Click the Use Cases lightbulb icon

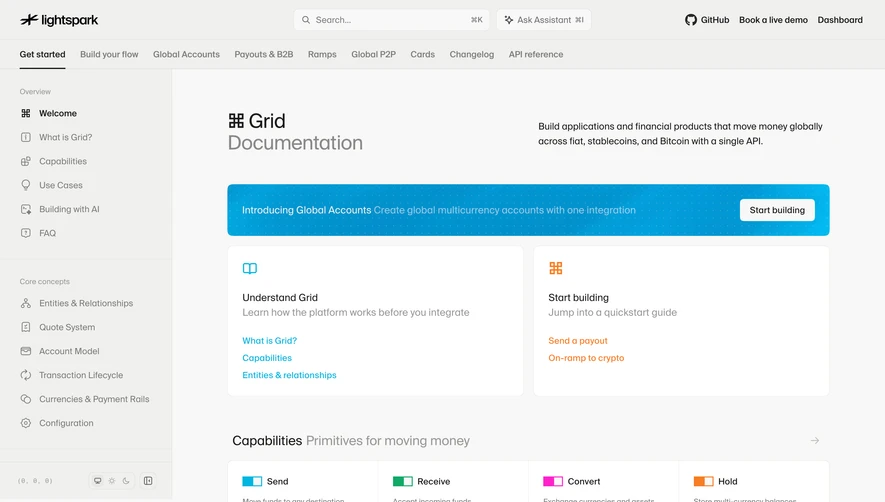(x=26, y=185)
